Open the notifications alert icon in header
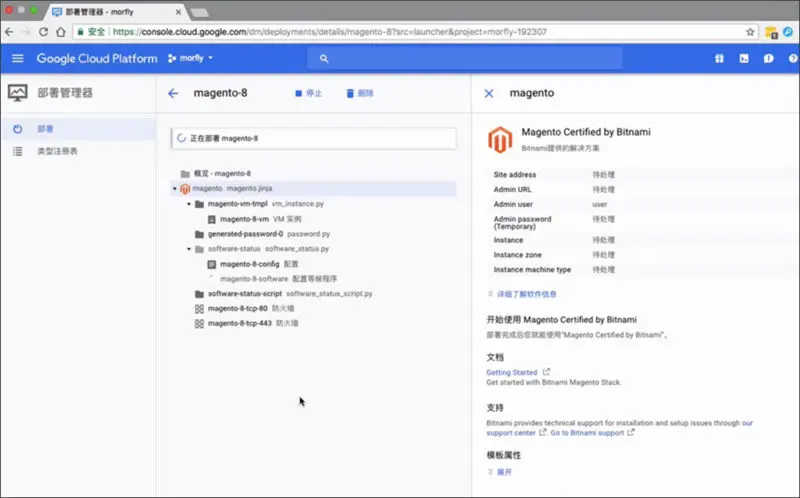The width and height of the screenshot is (800, 498). pos(768,59)
